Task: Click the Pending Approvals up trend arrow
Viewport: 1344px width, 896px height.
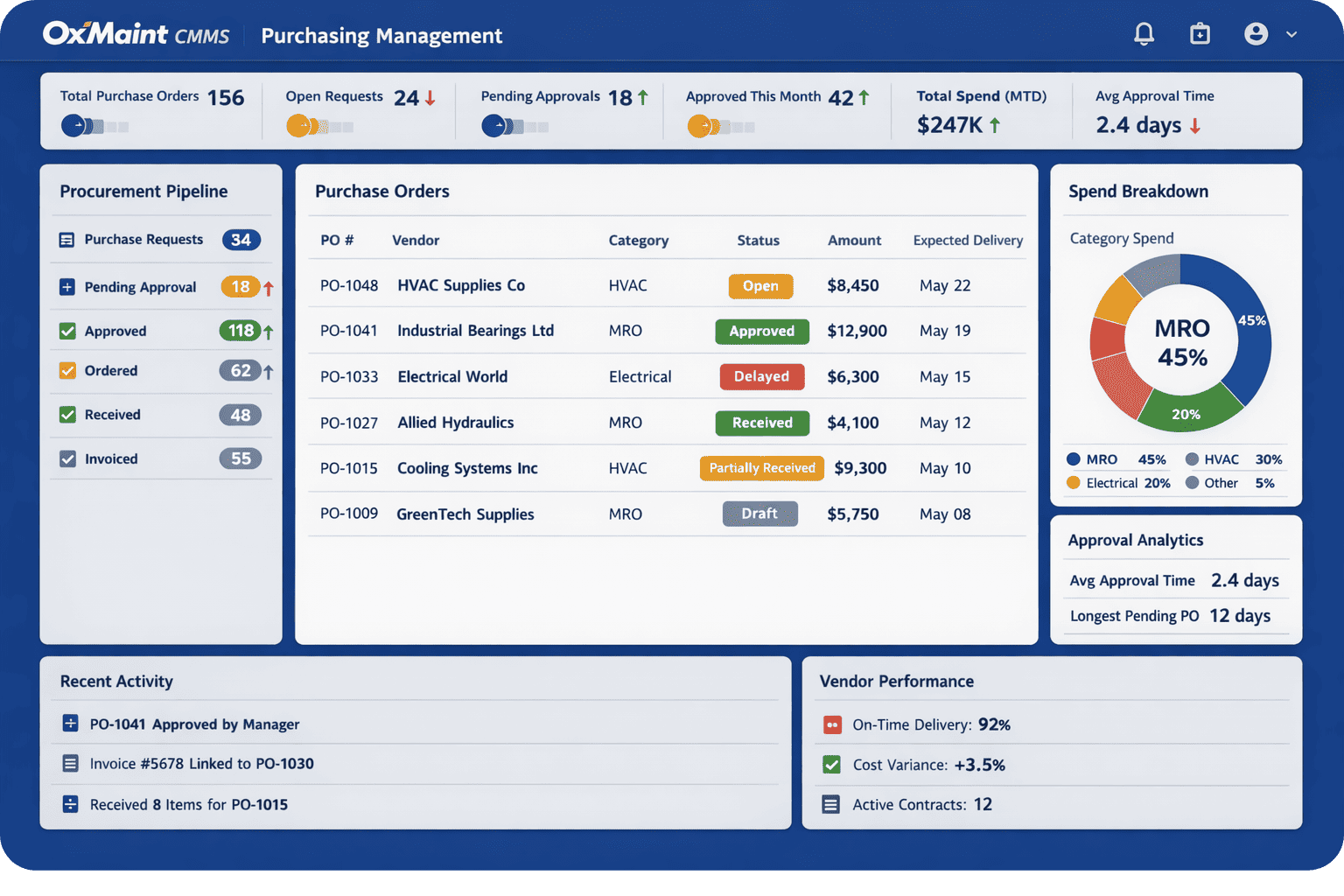Action: pos(643,98)
